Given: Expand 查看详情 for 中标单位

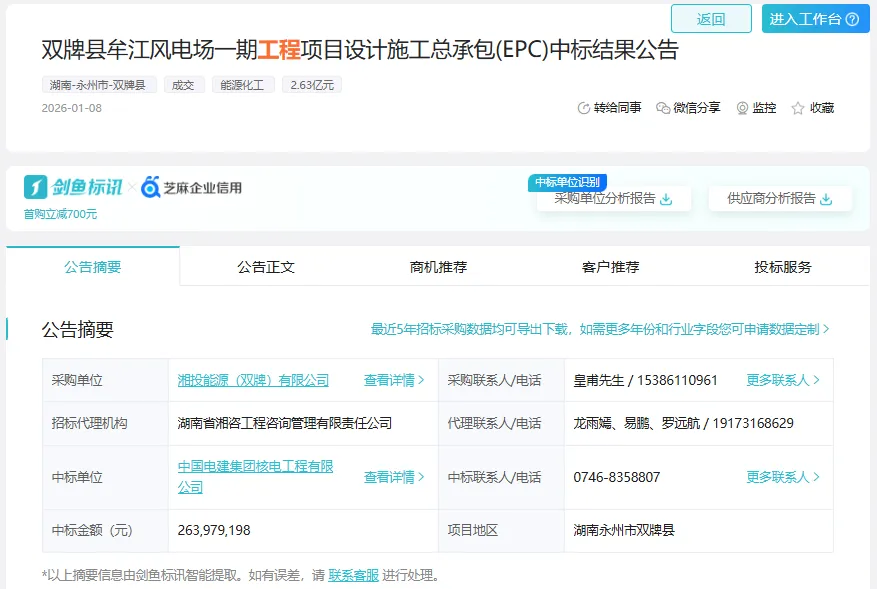Looking at the screenshot, I should [x=394, y=477].
